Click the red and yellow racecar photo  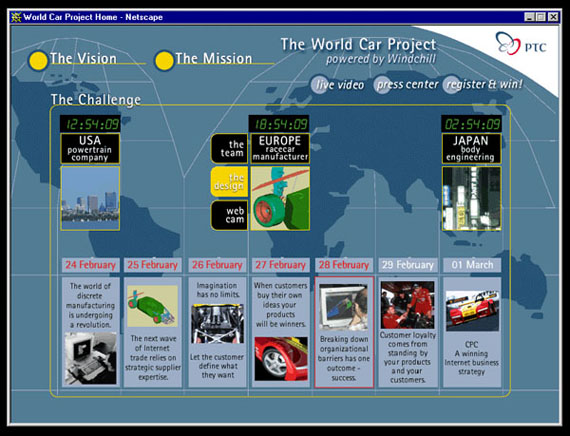pos(472,311)
